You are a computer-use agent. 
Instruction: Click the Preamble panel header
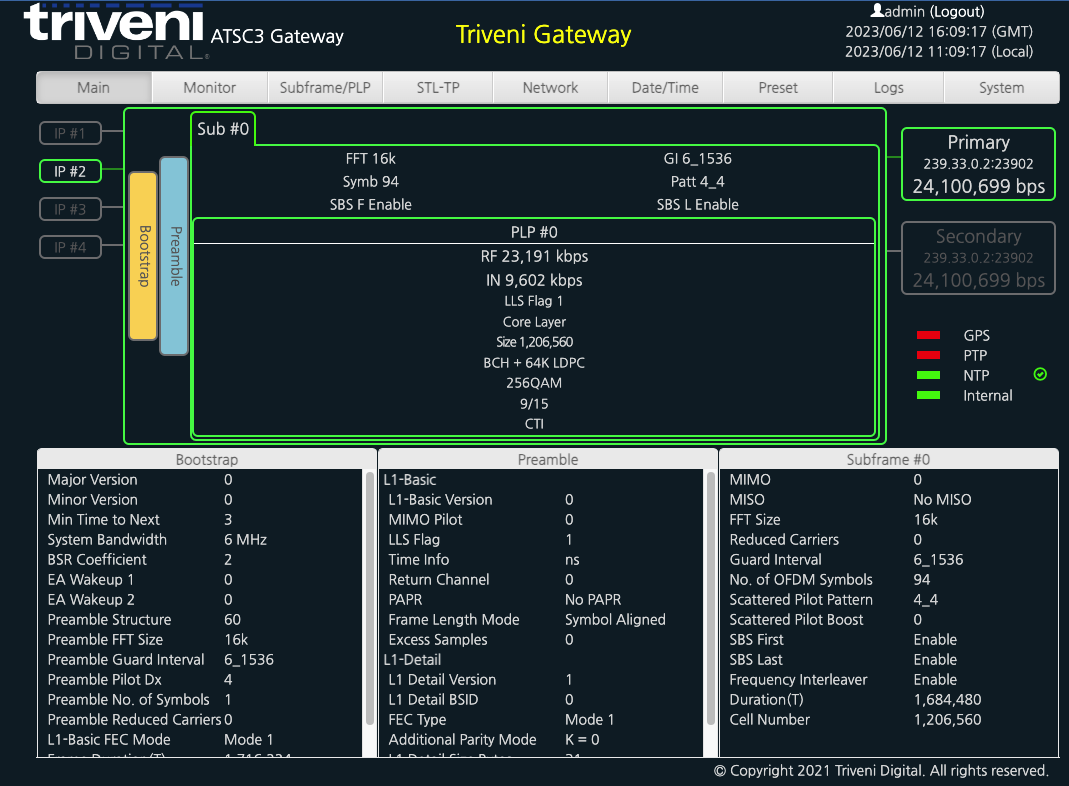547,459
